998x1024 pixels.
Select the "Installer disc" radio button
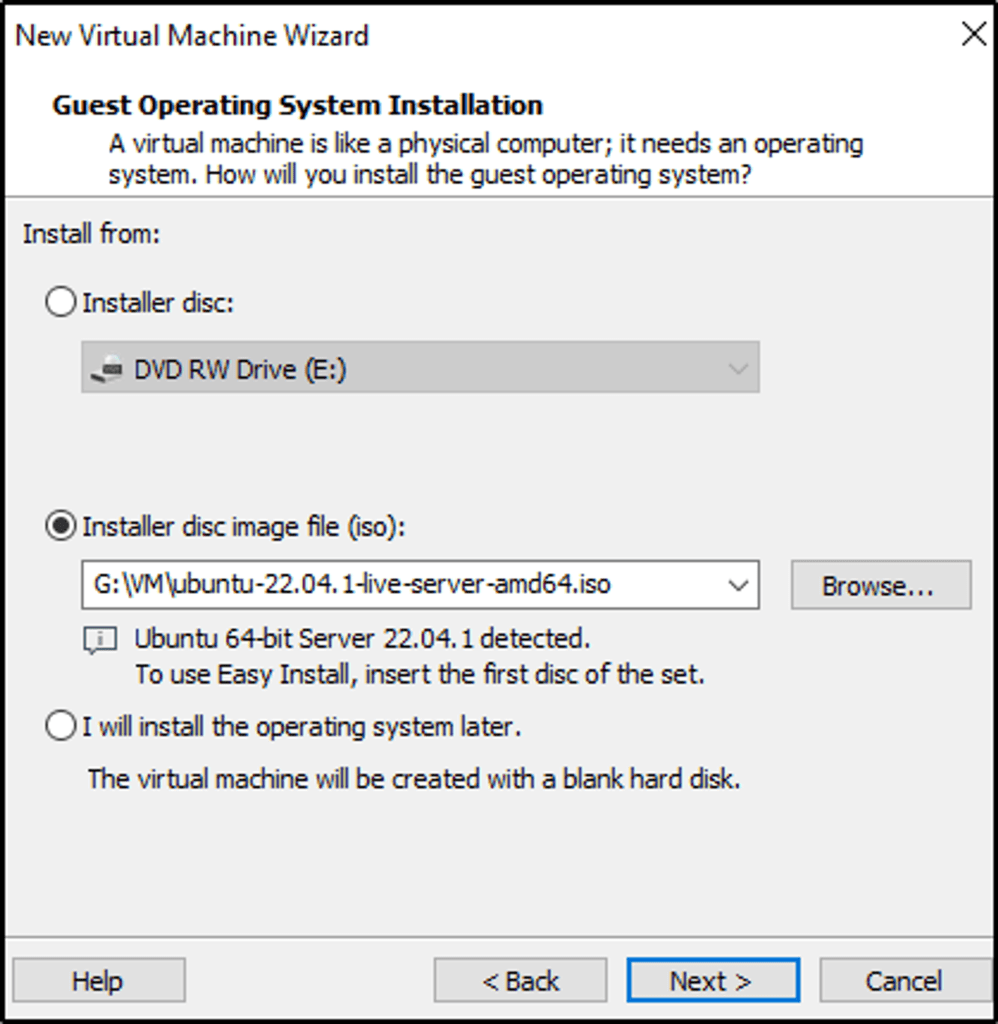61,302
